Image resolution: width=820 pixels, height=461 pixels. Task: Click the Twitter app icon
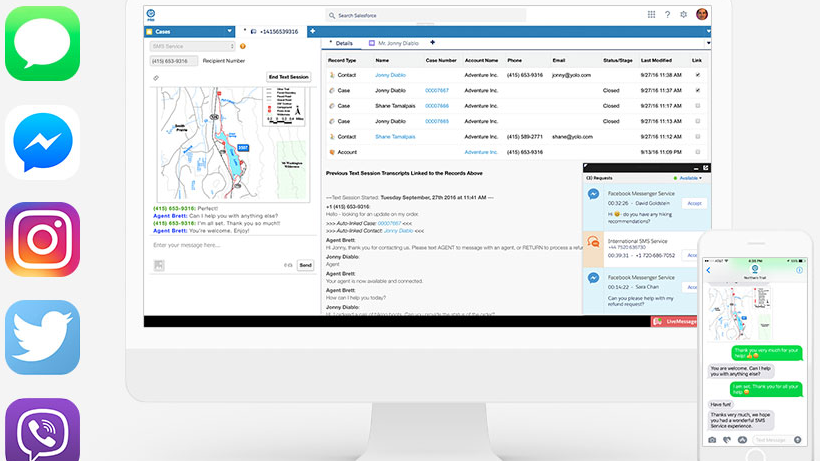[42, 337]
